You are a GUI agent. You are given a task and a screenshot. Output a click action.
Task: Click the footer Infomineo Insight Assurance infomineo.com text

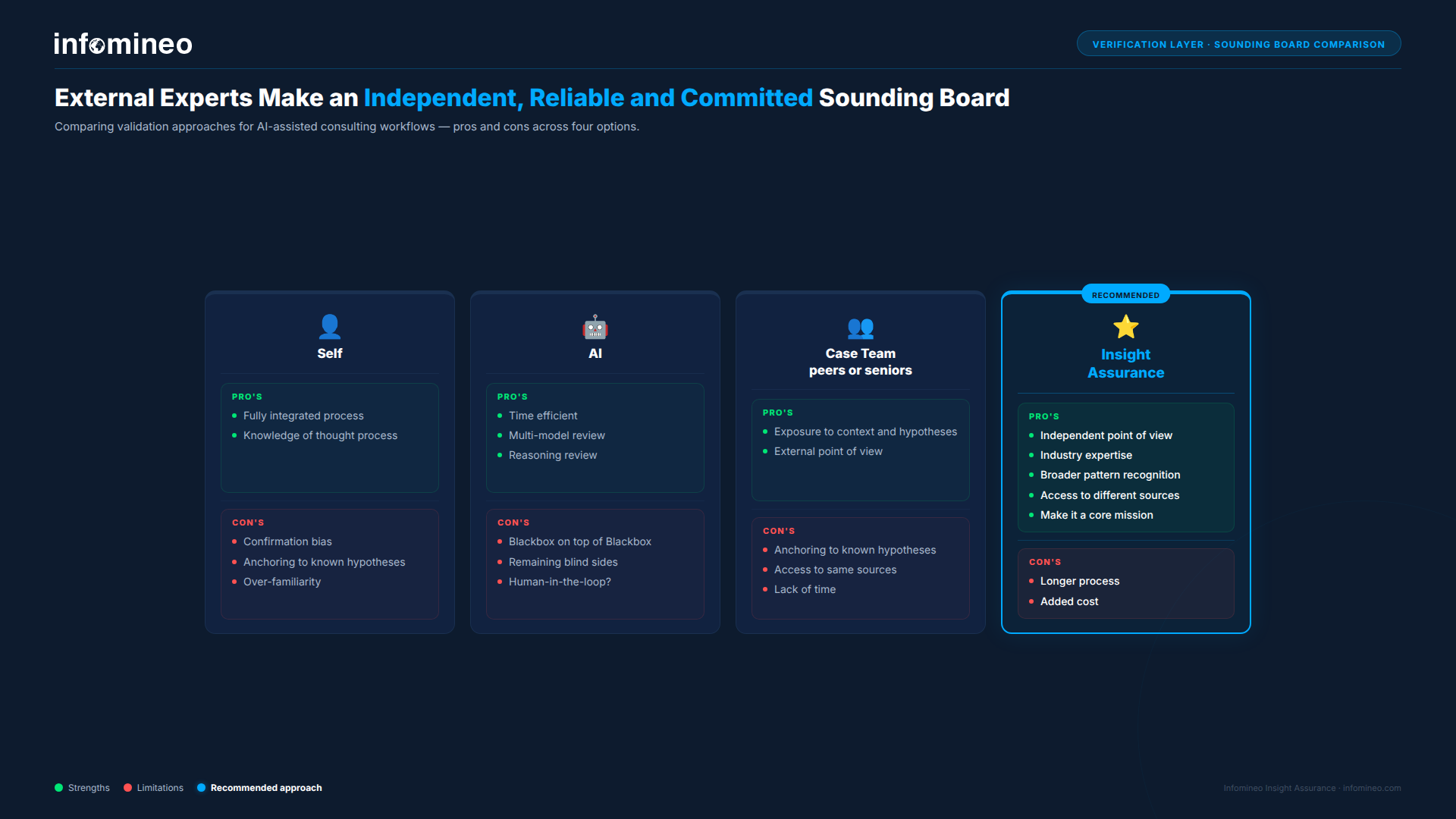click(x=1312, y=788)
